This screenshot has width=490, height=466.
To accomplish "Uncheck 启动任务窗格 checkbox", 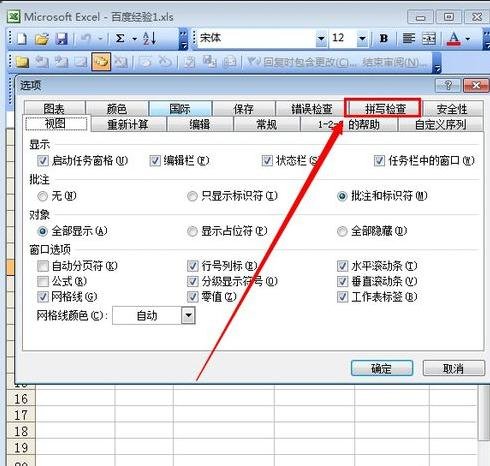I will coord(43,161).
